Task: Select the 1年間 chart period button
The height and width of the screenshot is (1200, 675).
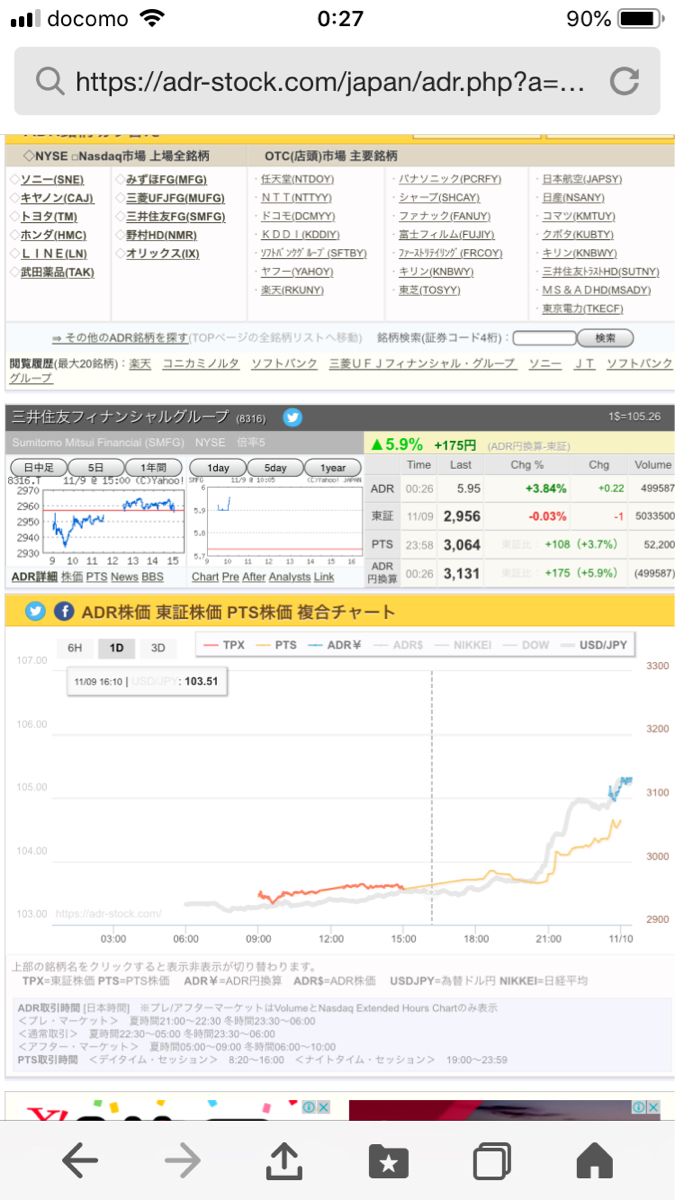Action: tap(153, 467)
